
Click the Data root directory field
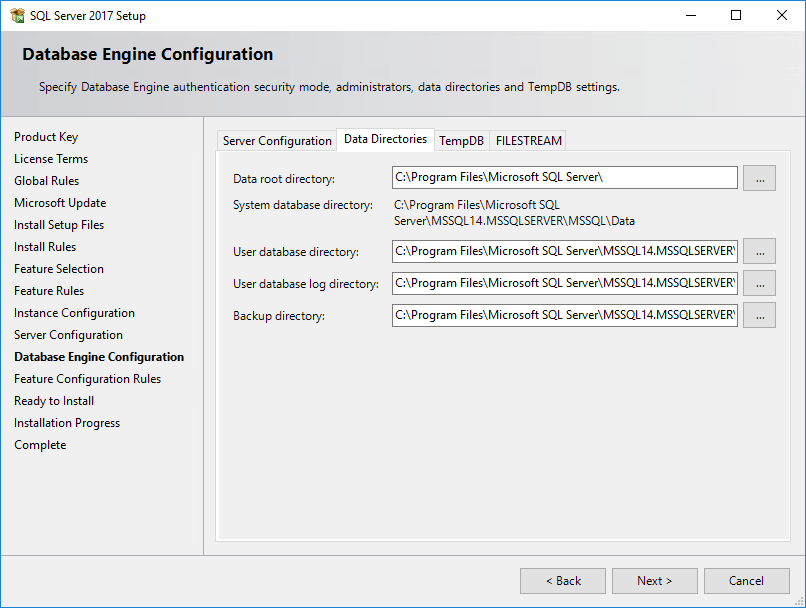[x=564, y=177]
